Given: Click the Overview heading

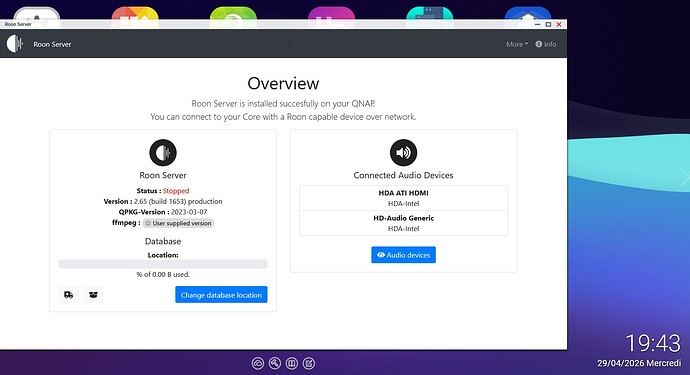Looking at the screenshot, I should point(283,83).
